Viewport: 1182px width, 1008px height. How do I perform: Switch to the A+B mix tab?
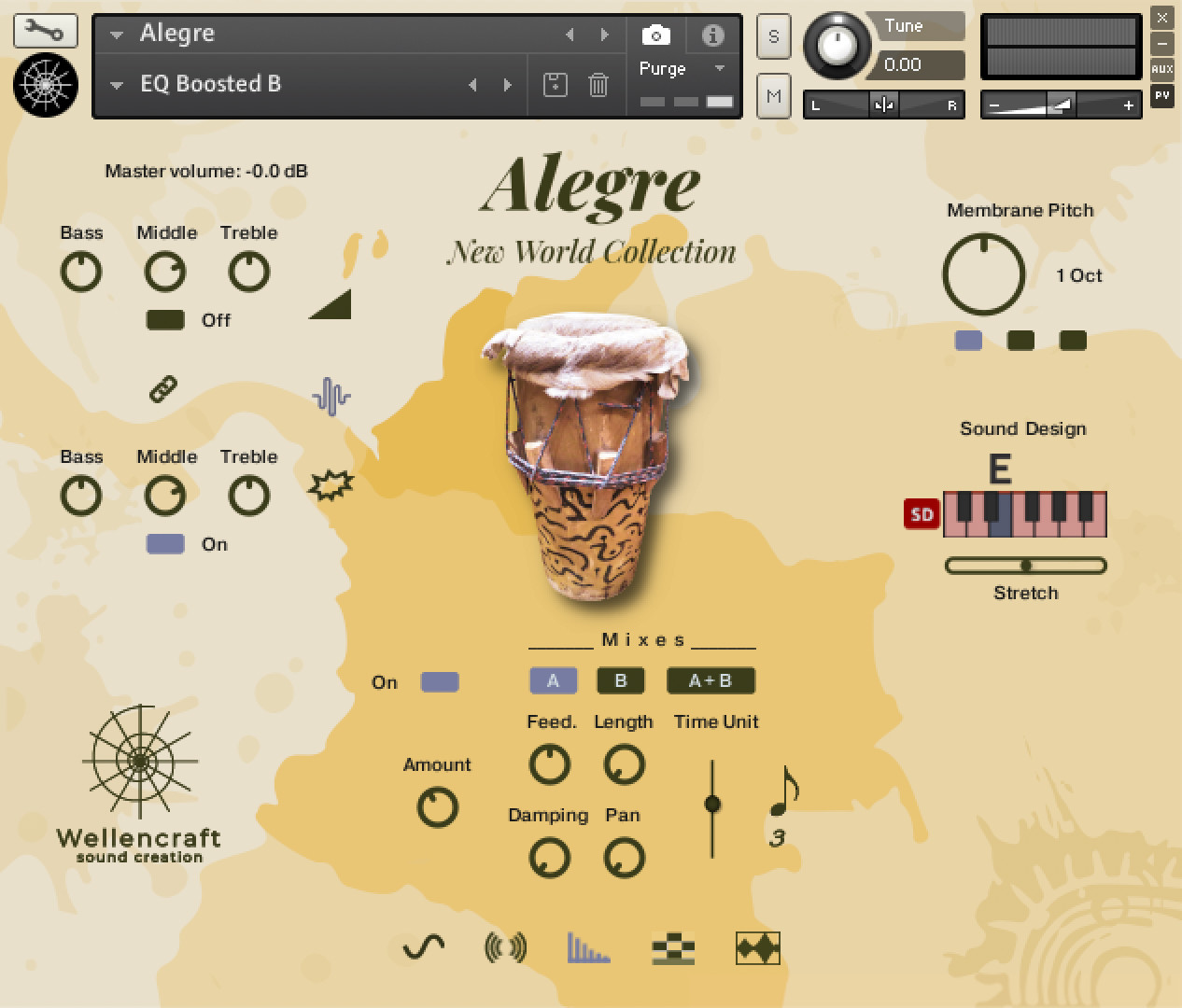[711, 680]
